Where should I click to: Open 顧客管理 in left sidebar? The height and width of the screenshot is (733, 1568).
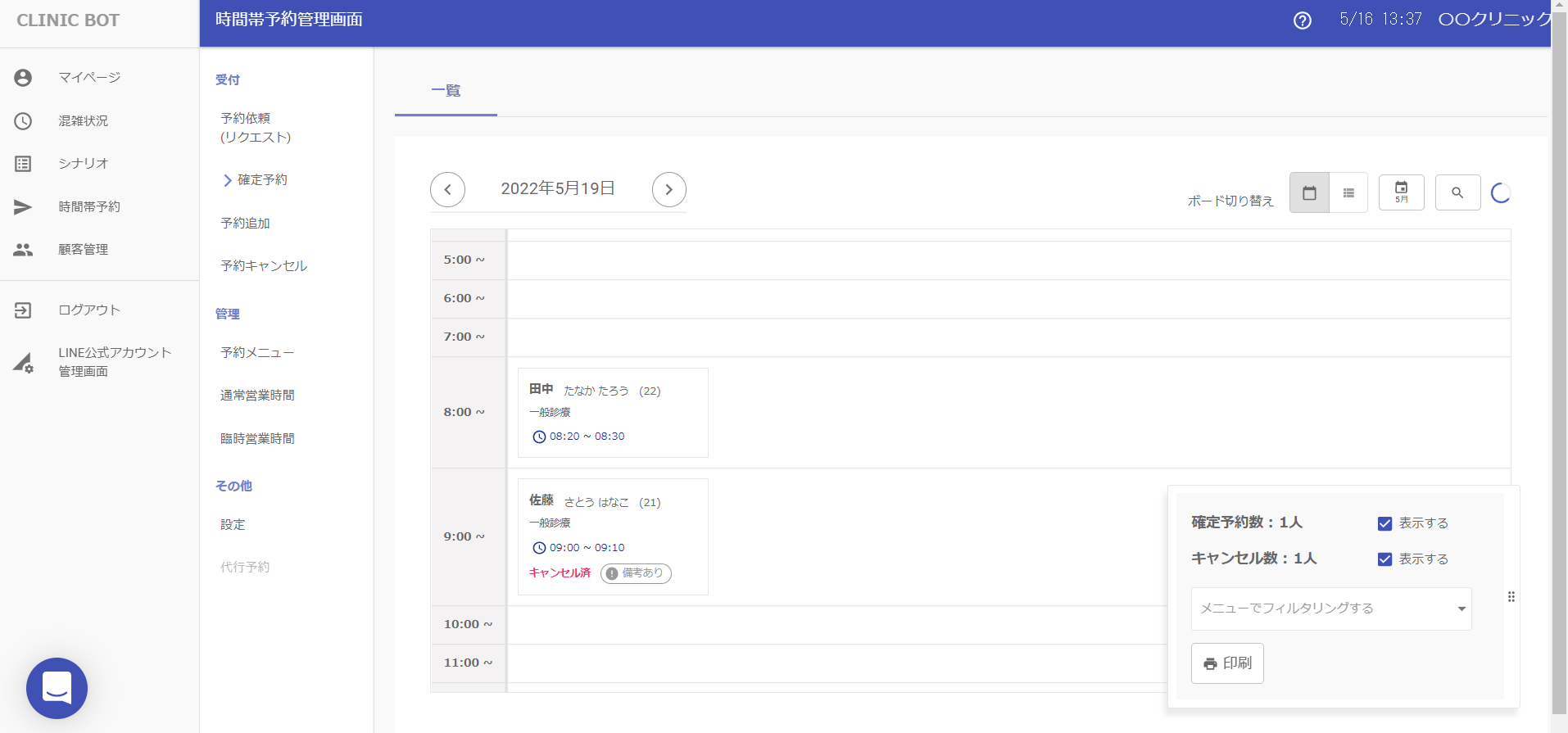click(83, 250)
